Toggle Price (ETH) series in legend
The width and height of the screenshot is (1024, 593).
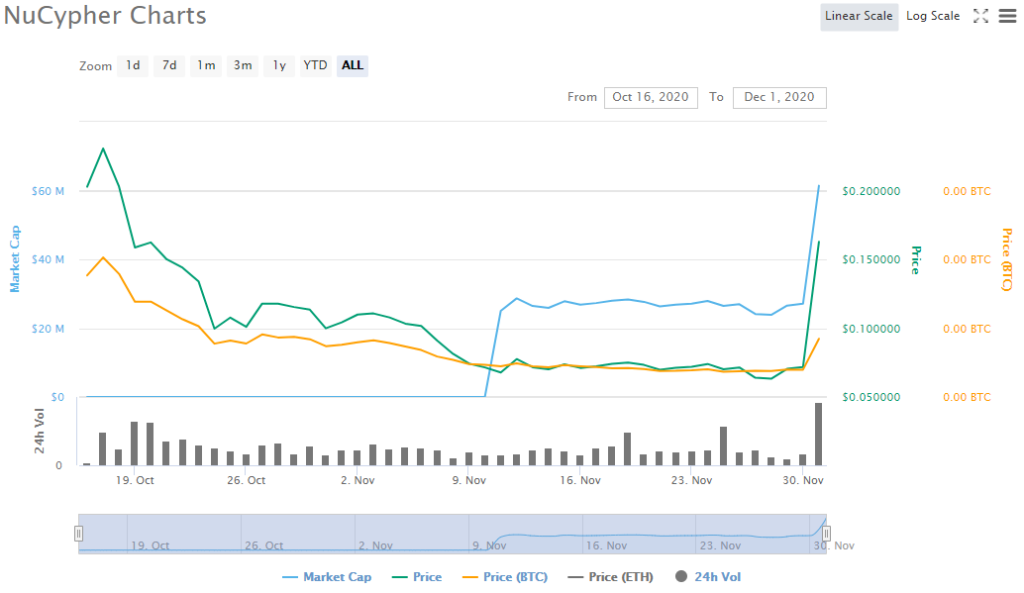(611, 577)
